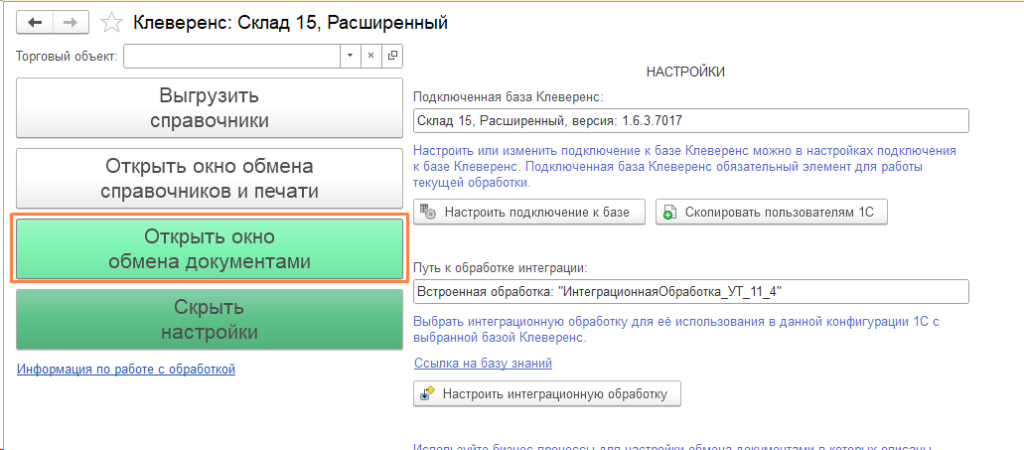This screenshot has height=450, width=1024.
Task: Click the Путь к обработке интеграции field
Action: tap(690, 291)
